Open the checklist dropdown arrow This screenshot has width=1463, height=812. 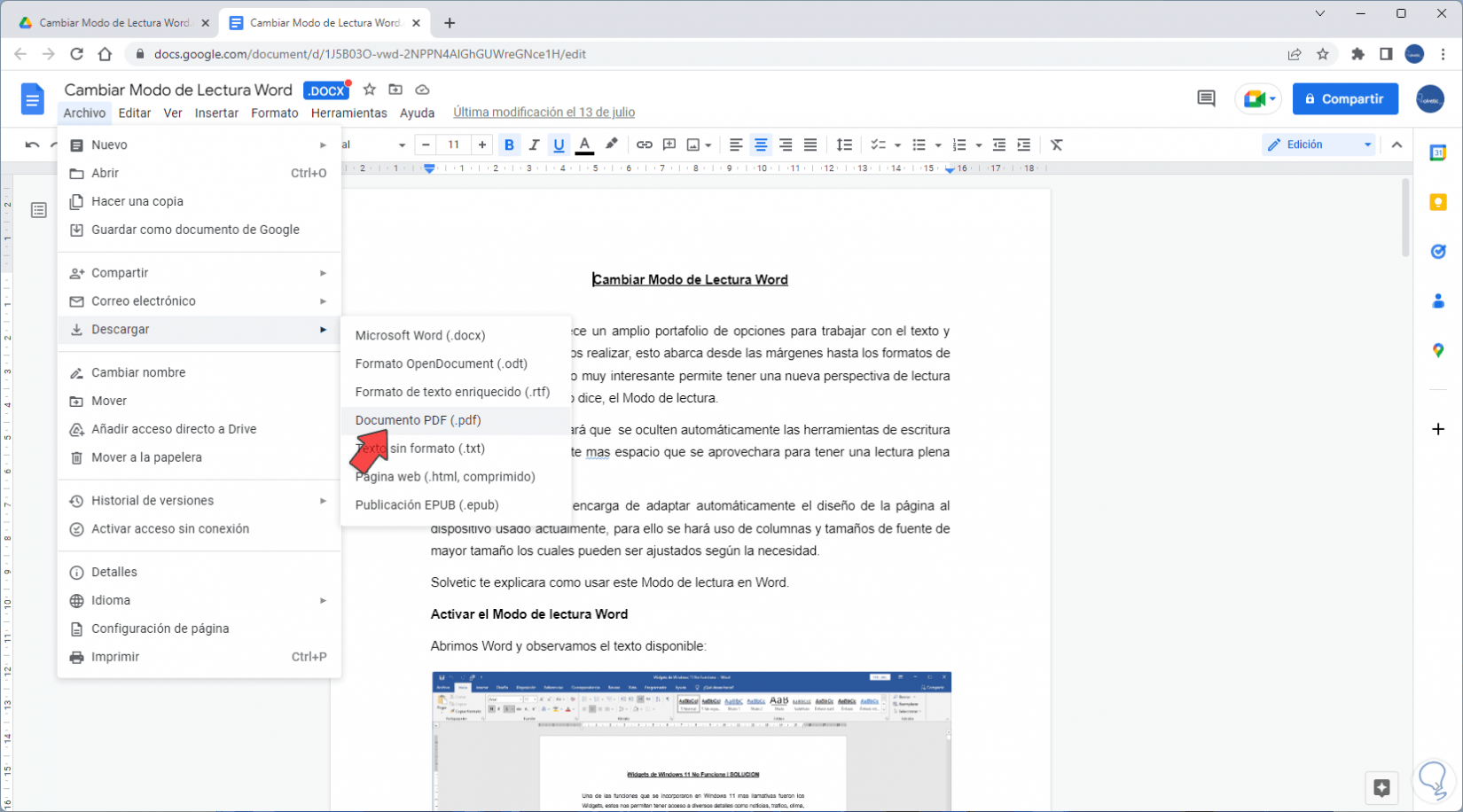click(x=897, y=145)
